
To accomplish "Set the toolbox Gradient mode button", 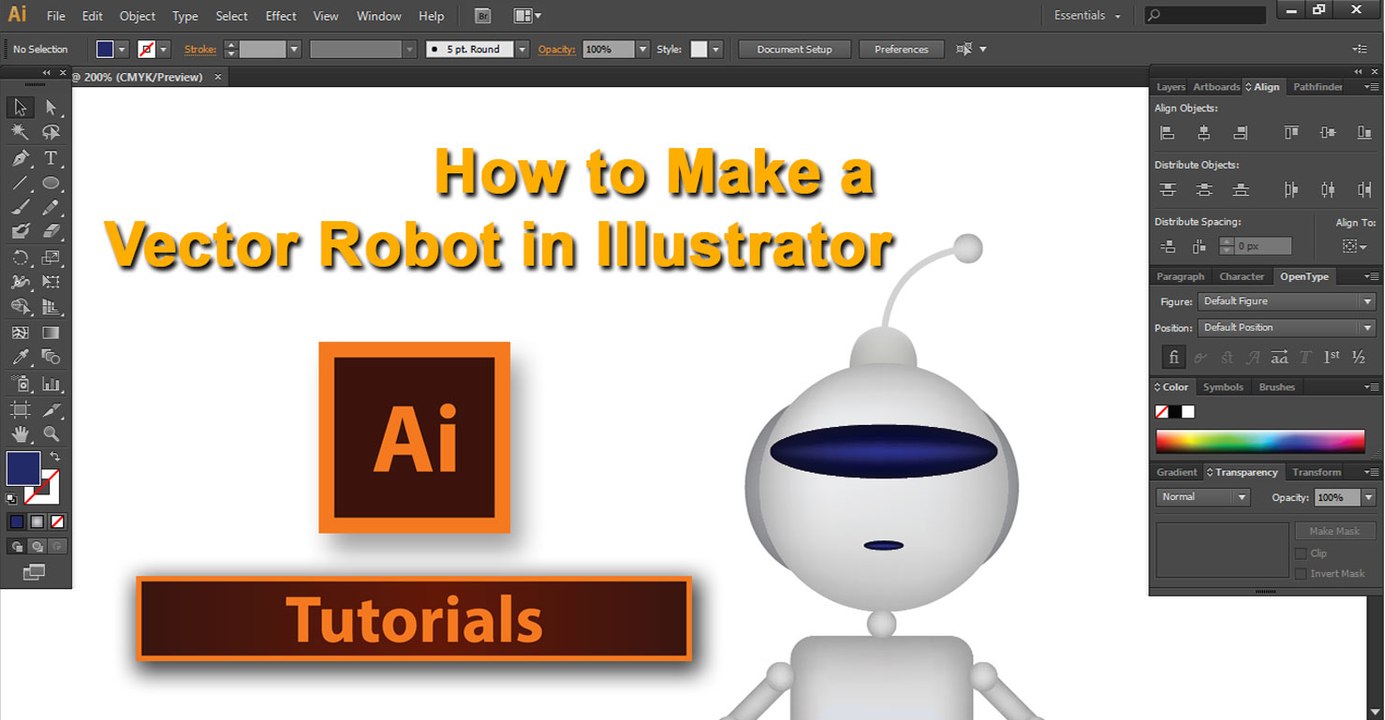I will pos(37,521).
